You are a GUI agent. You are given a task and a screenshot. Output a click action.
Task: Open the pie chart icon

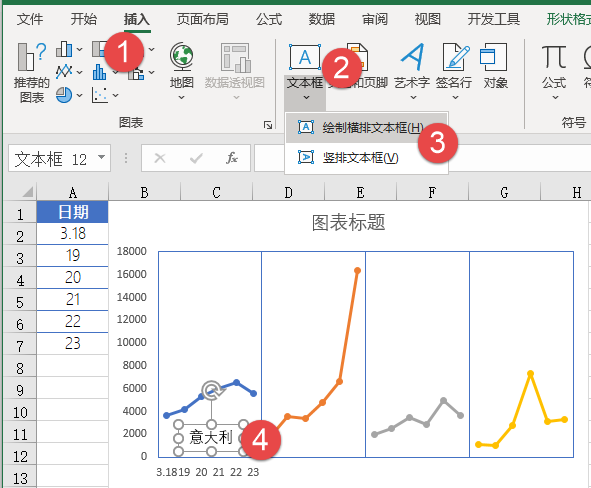point(64,95)
